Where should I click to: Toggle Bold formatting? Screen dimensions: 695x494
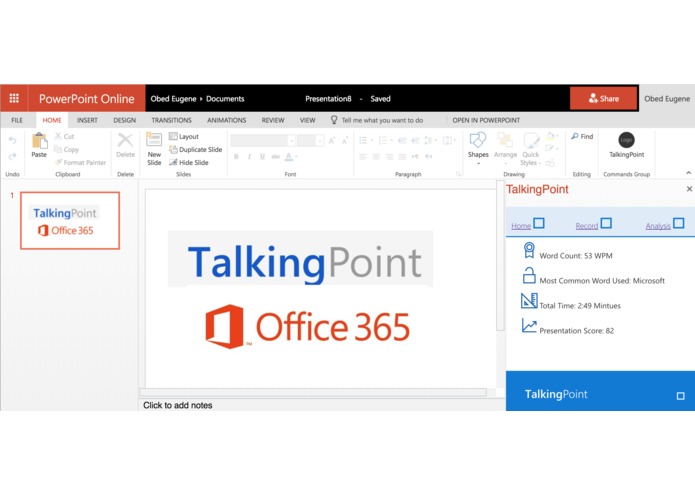pyautogui.click(x=236, y=156)
